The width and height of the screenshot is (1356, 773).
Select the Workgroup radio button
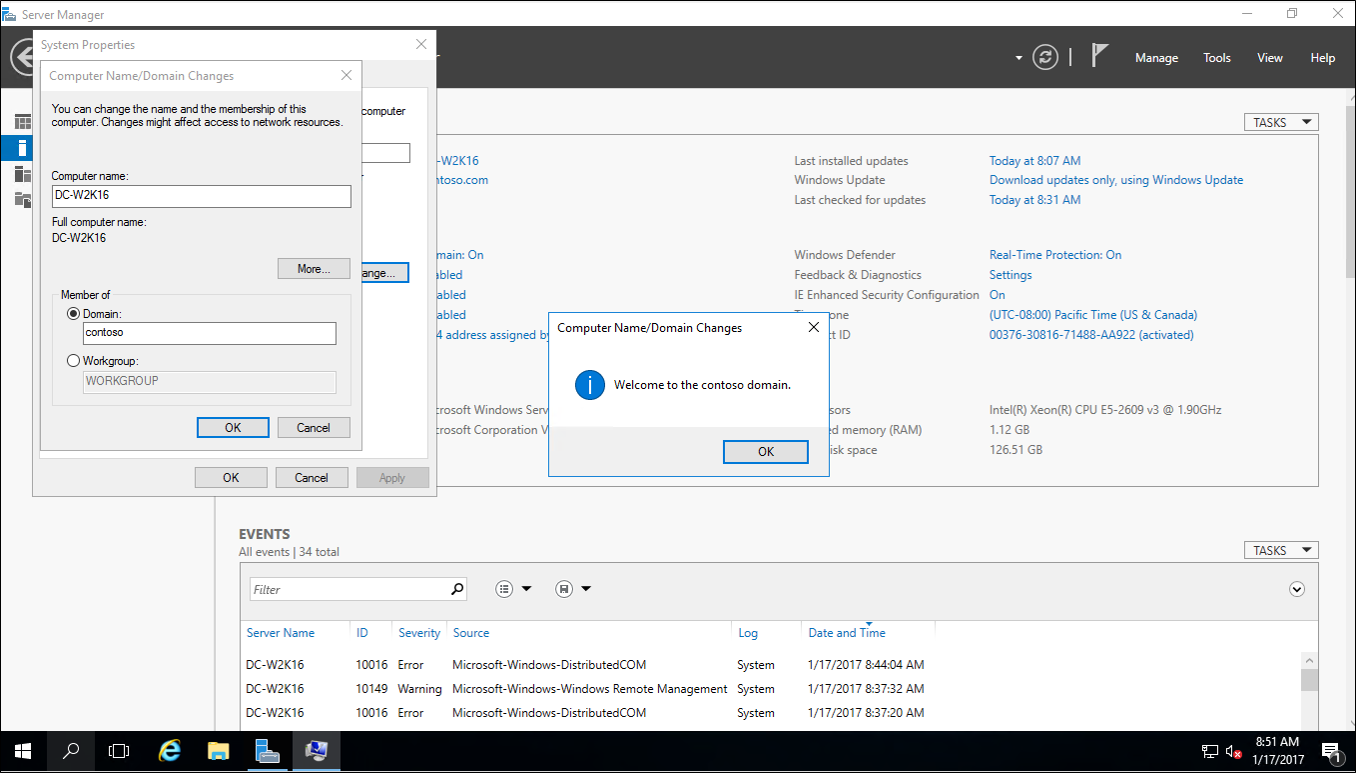(73, 361)
